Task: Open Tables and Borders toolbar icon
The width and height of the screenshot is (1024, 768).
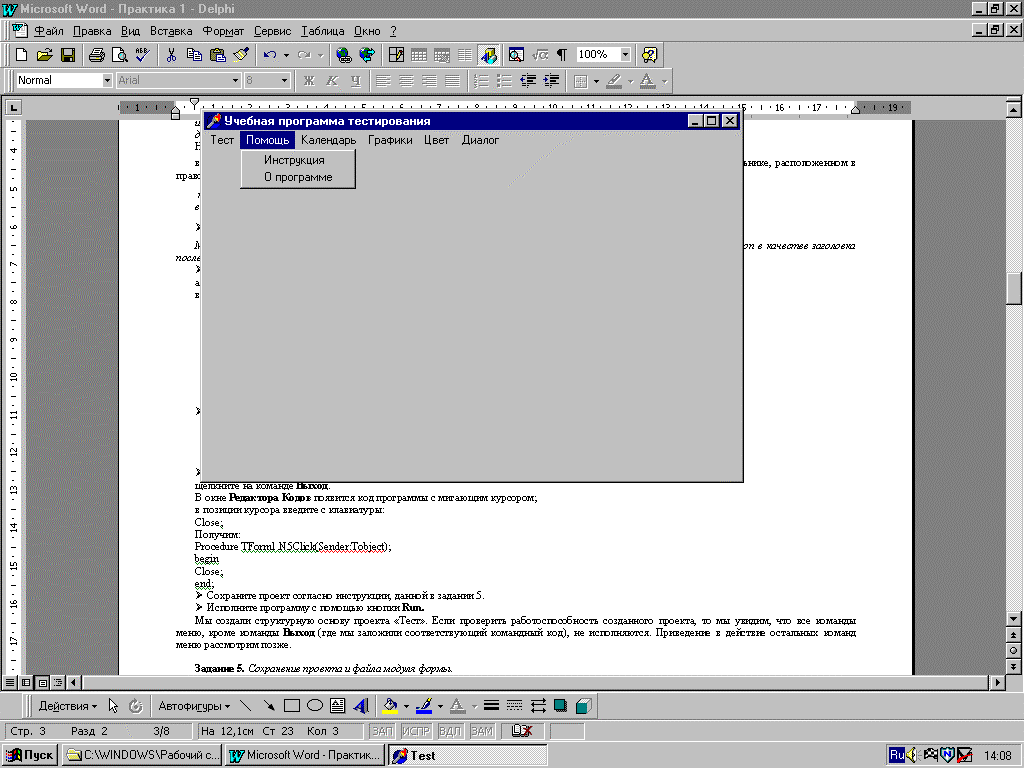Action: tap(396, 55)
